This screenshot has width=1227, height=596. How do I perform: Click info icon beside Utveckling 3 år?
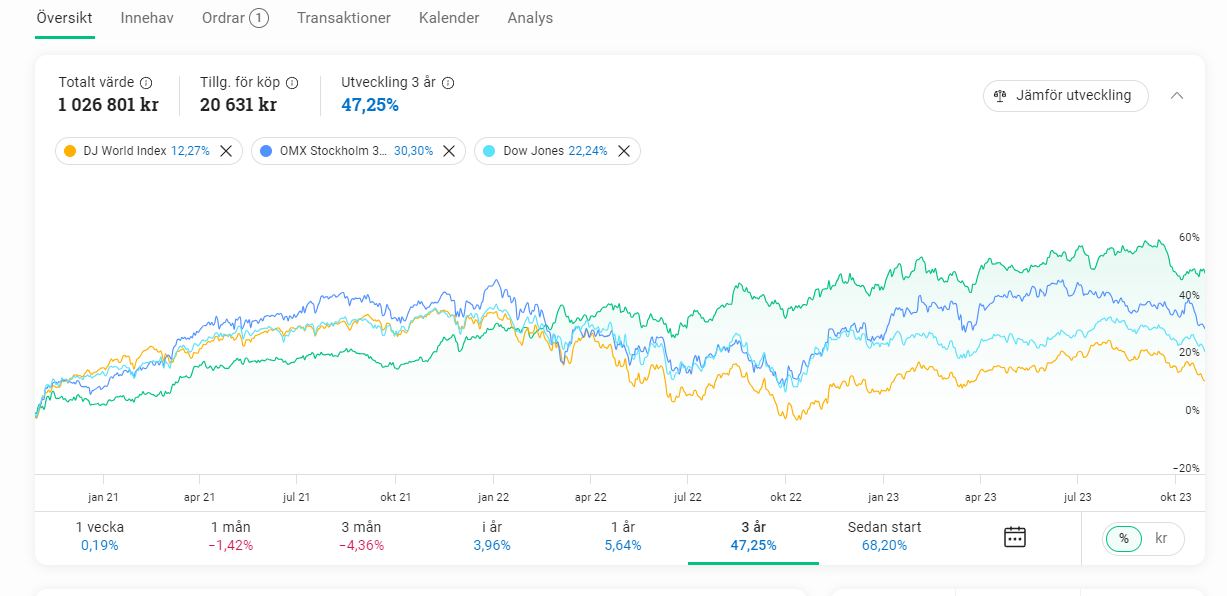[x=448, y=83]
